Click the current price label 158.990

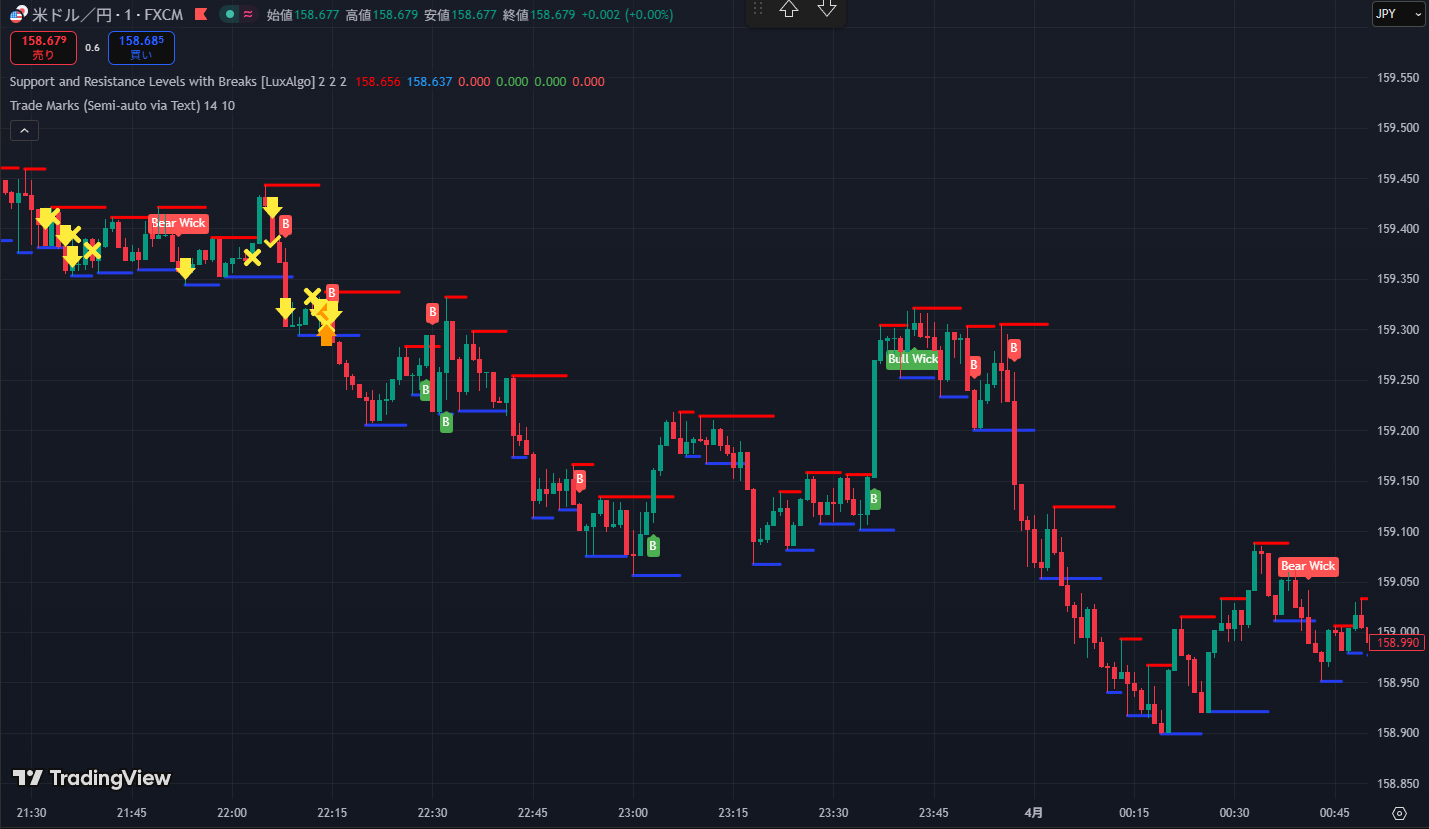click(x=1397, y=643)
